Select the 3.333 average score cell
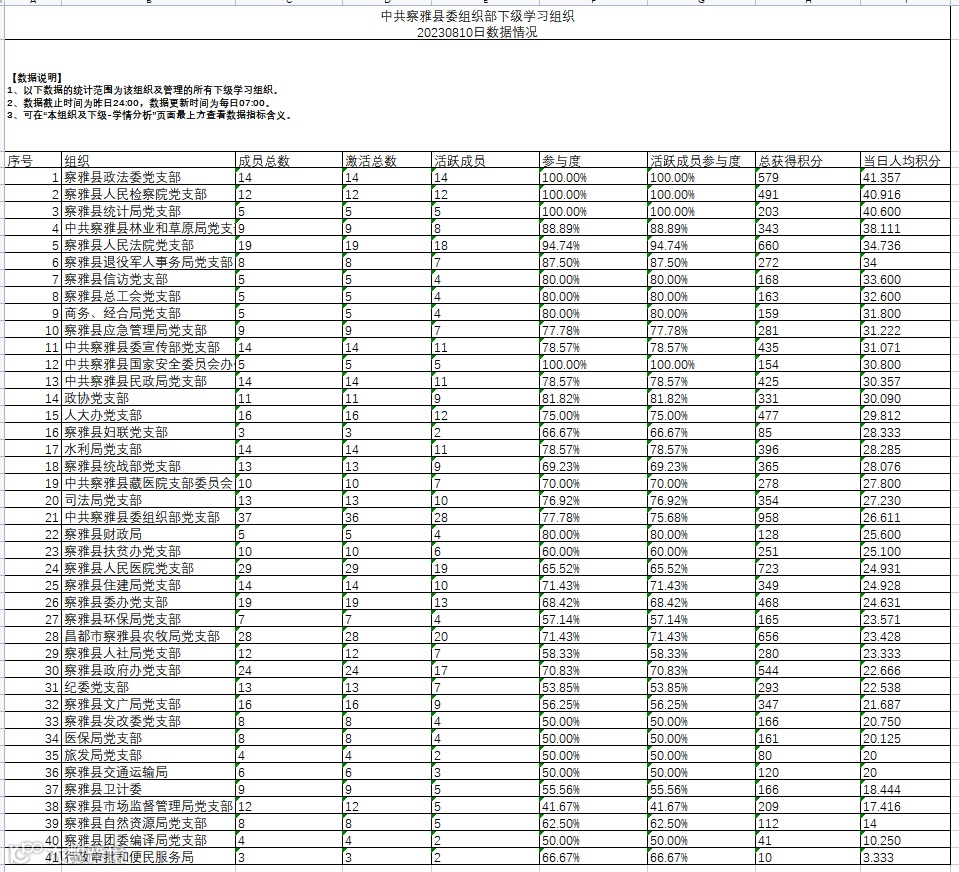Image resolution: width=959 pixels, height=872 pixels. coord(905,857)
